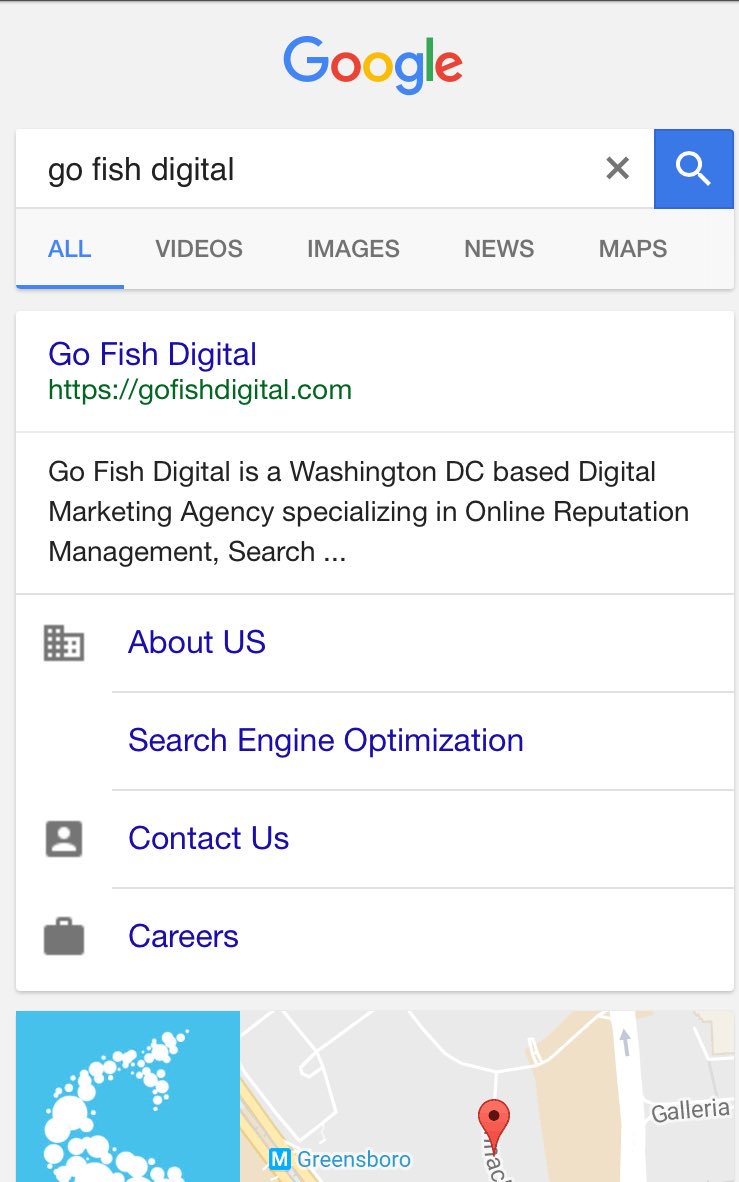Click the Go Fish Digital logo thumbnail
Screen dimensions: 739x1182
[x=128, y=1096]
